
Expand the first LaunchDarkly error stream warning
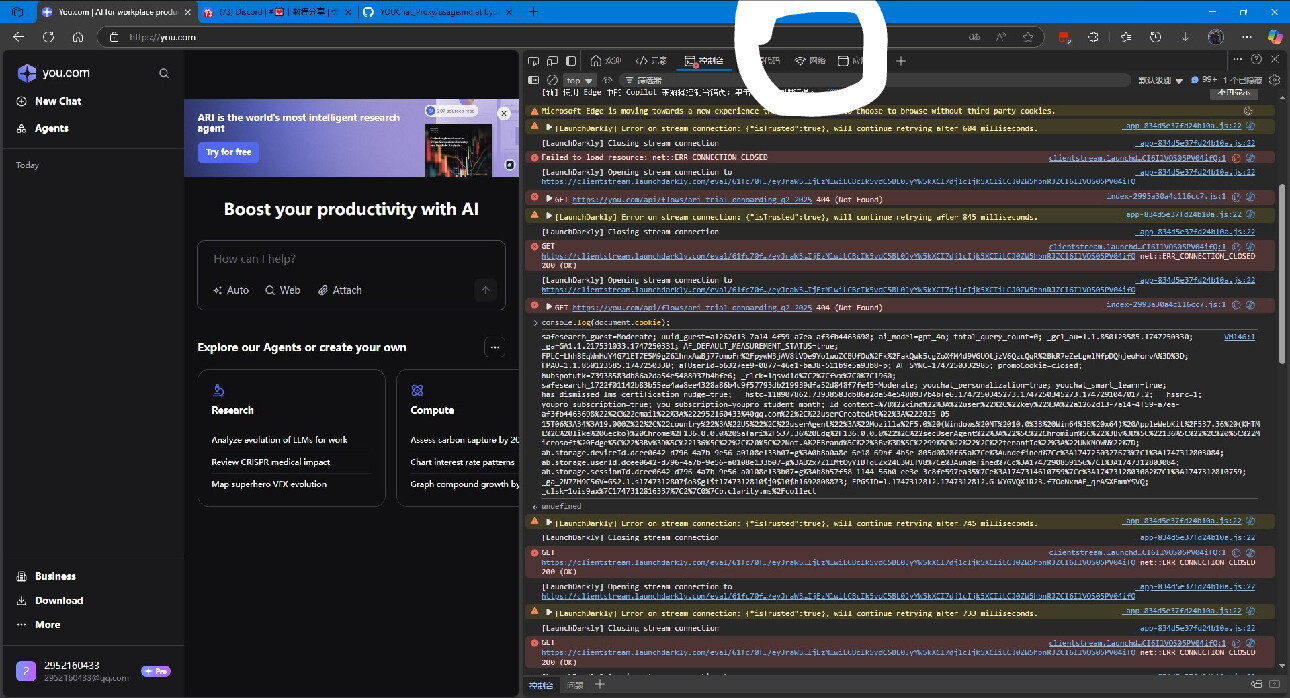point(549,128)
